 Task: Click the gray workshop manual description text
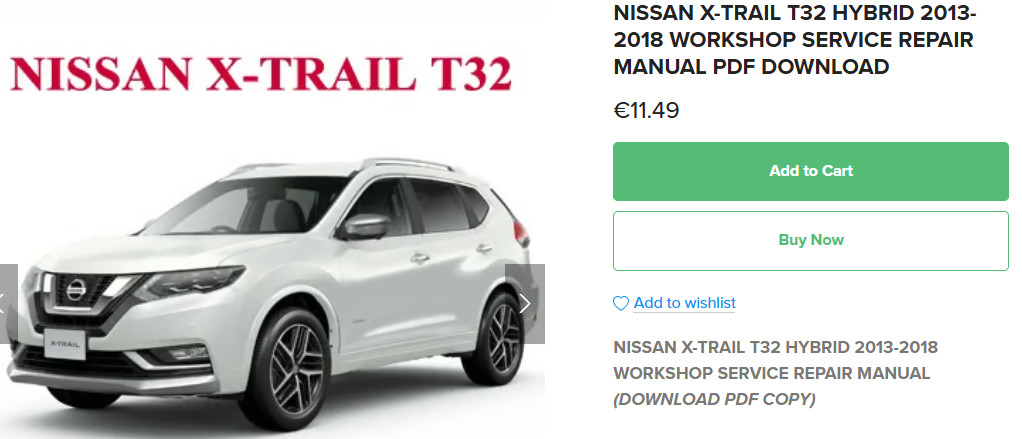point(776,360)
